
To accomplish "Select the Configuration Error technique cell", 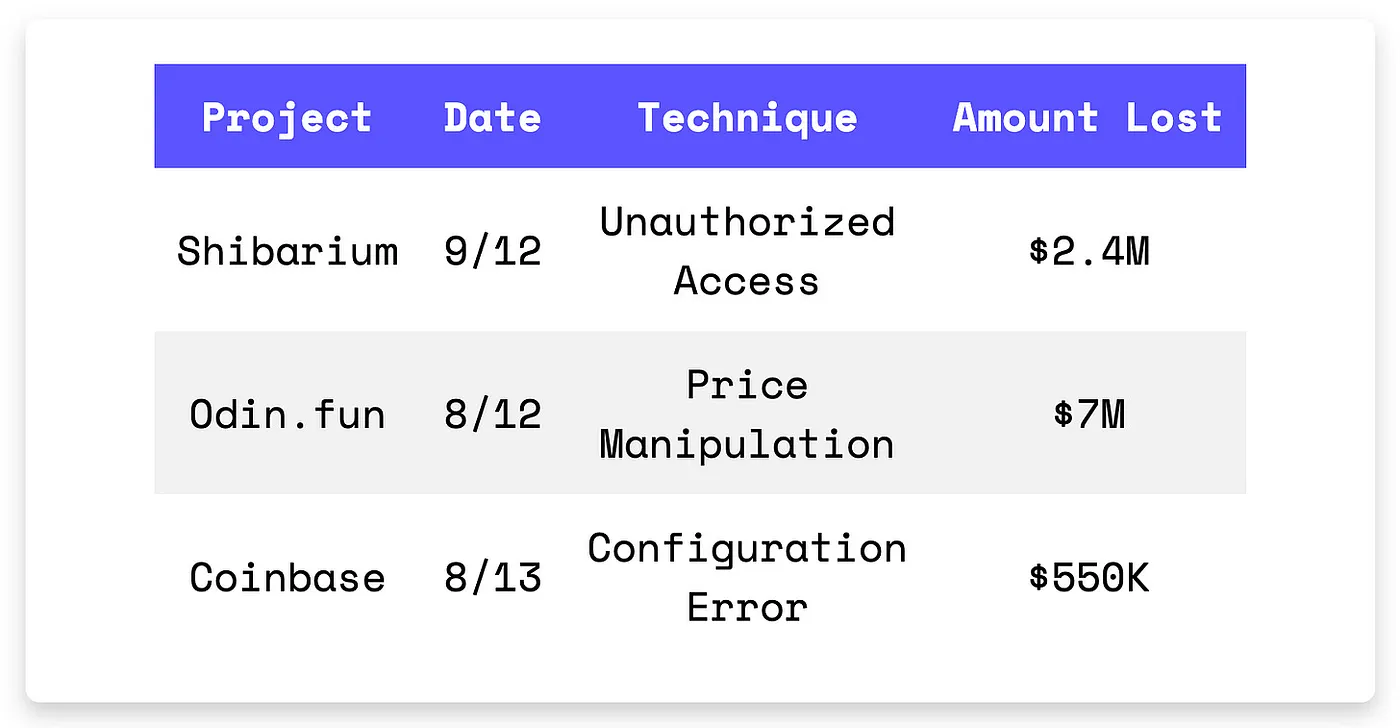I will [747, 577].
